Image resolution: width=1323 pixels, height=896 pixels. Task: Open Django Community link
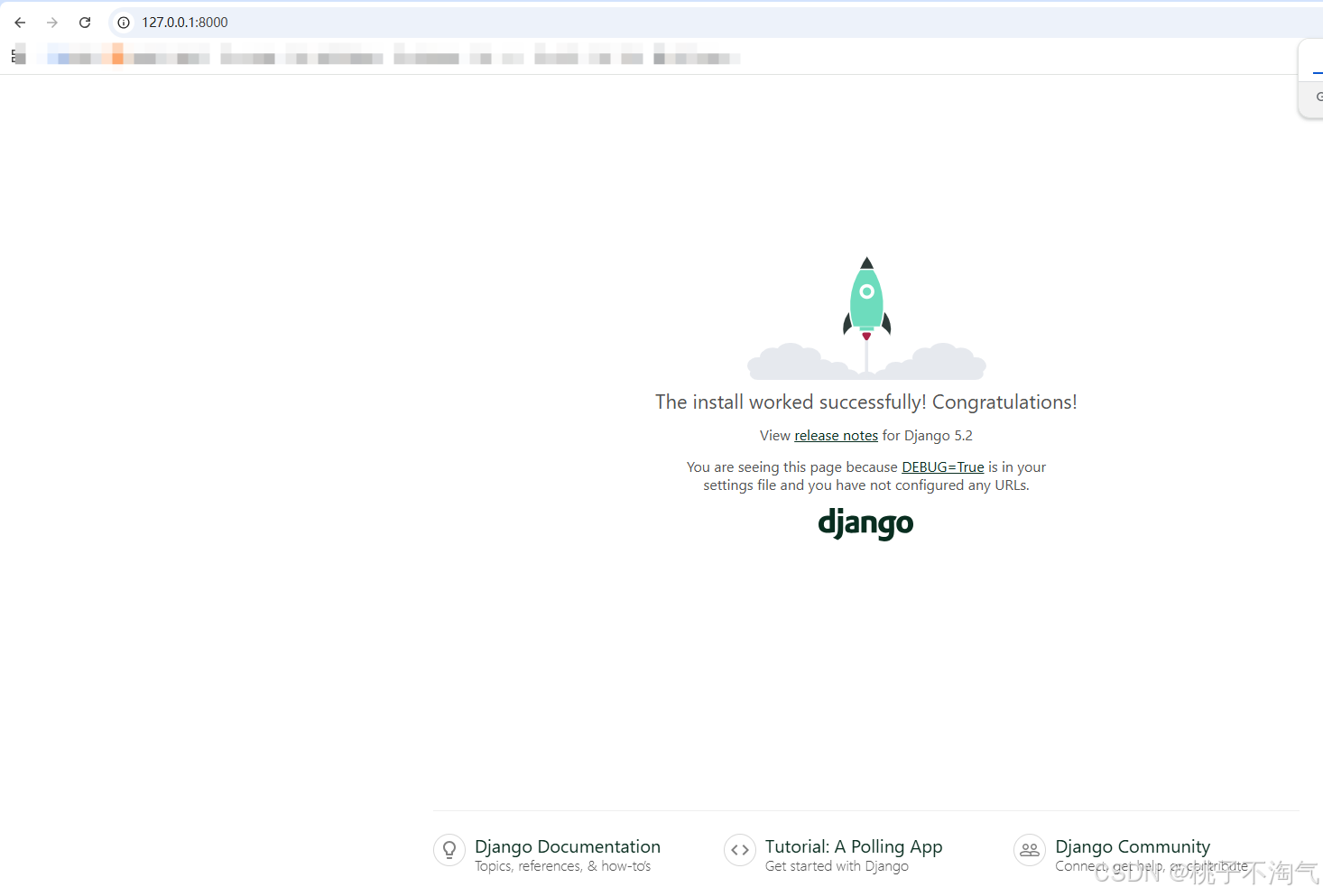[1133, 846]
